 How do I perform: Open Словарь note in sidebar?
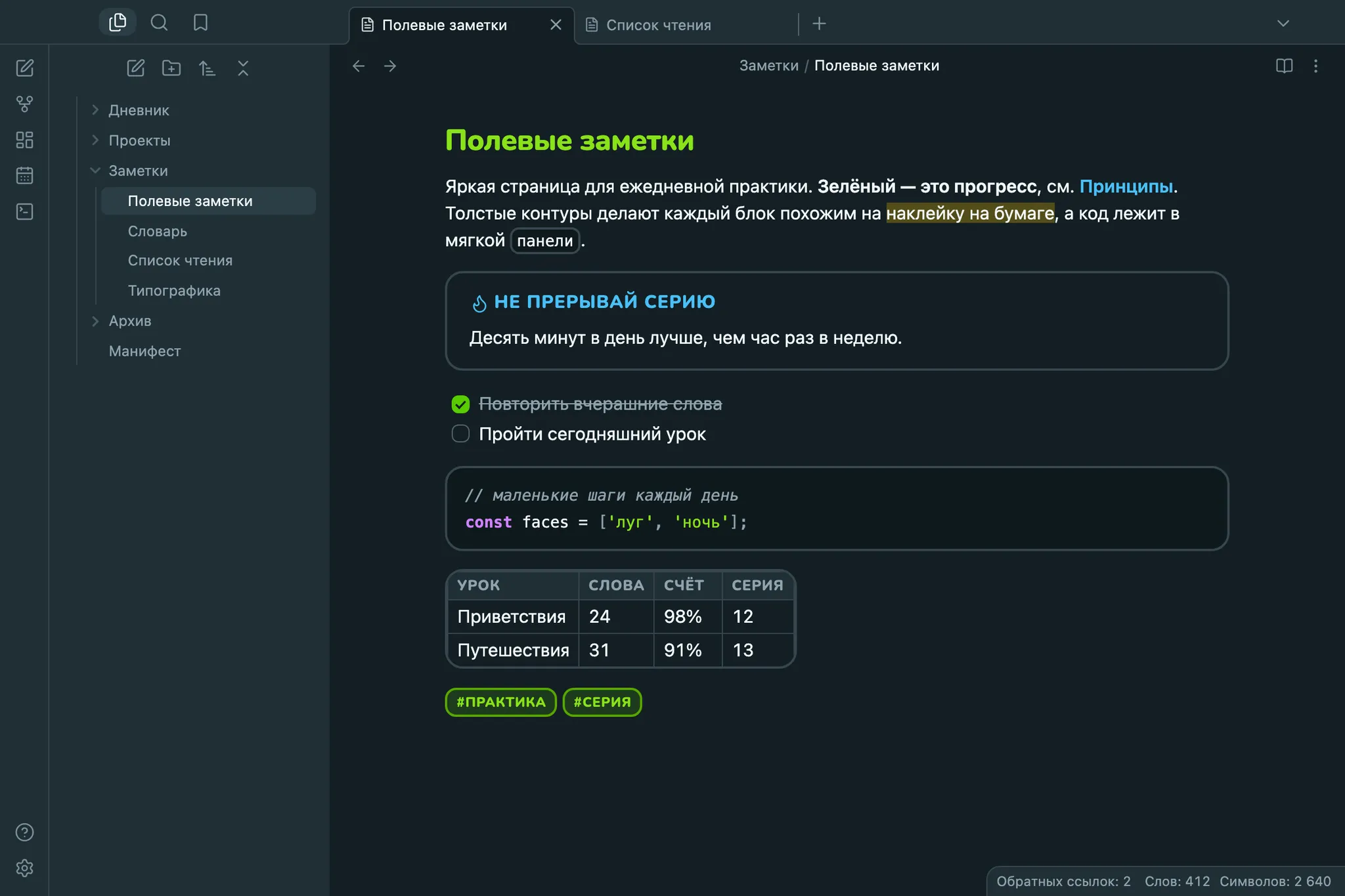coord(208,231)
